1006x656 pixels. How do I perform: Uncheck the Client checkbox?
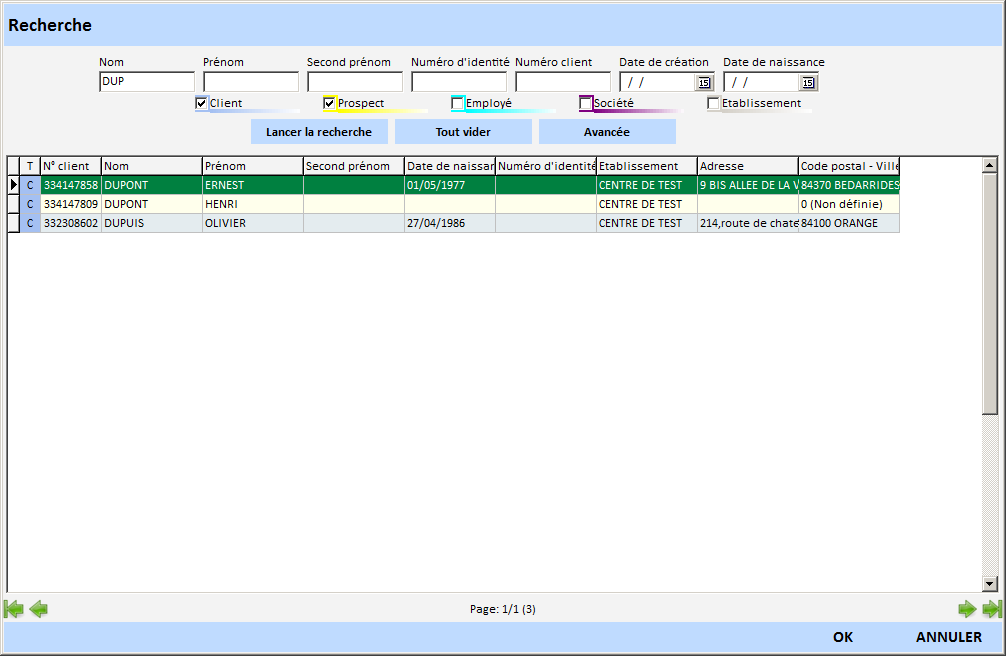pyautogui.click(x=202, y=103)
